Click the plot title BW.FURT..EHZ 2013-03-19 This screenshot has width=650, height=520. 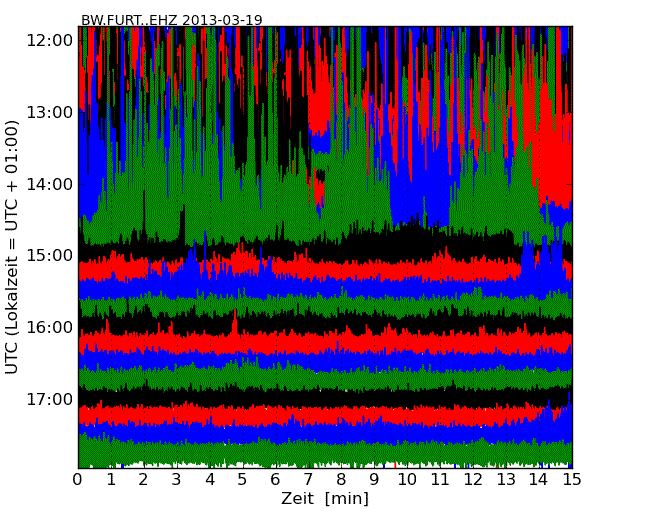click(172, 20)
